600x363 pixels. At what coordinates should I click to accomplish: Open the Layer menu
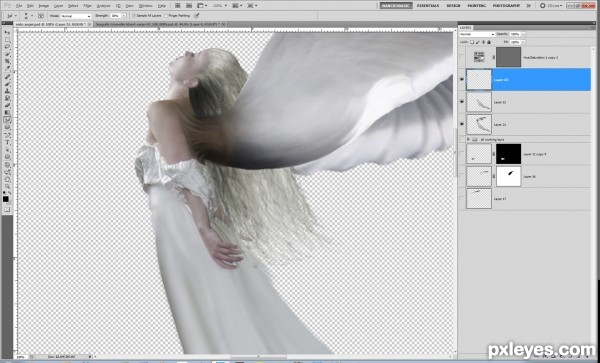coord(59,6)
